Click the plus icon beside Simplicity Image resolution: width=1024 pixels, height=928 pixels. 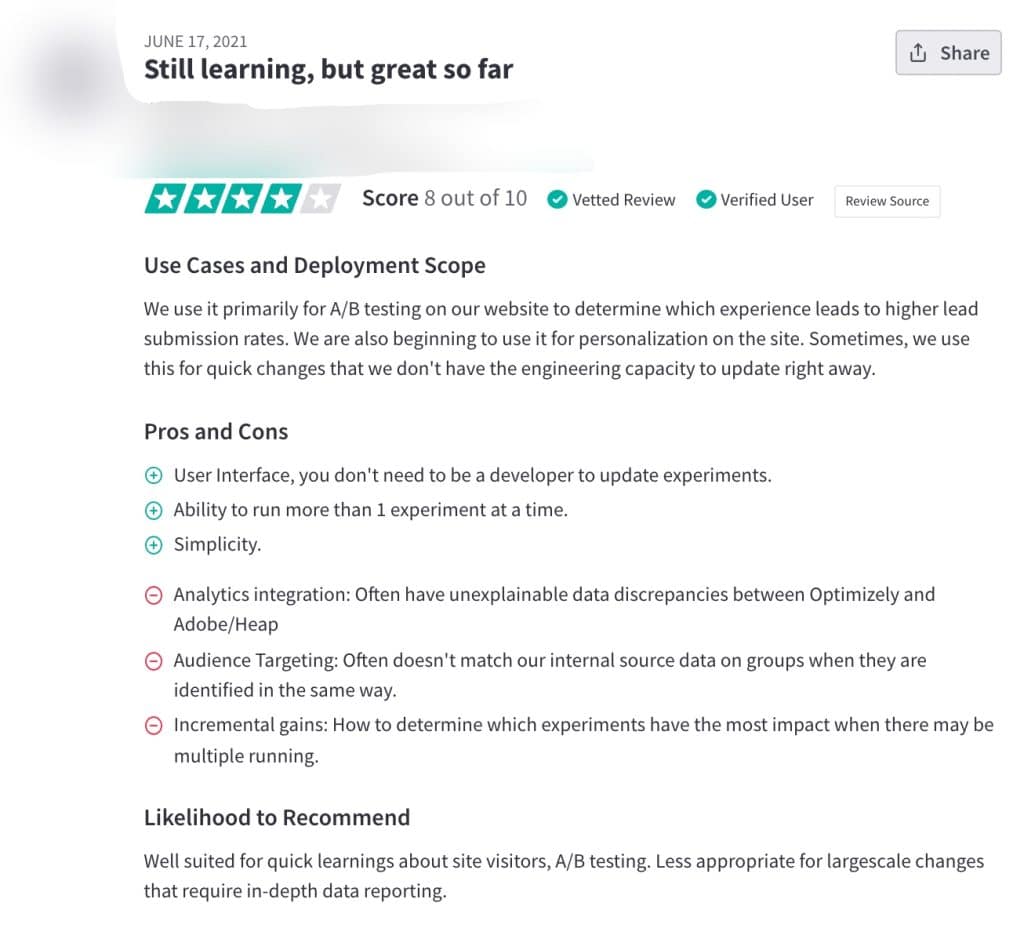(x=154, y=546)
